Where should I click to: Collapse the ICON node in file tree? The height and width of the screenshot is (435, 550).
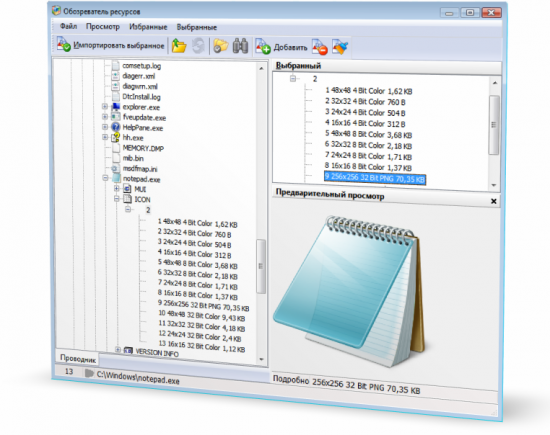pyautogui.click(x=117, y=199)
